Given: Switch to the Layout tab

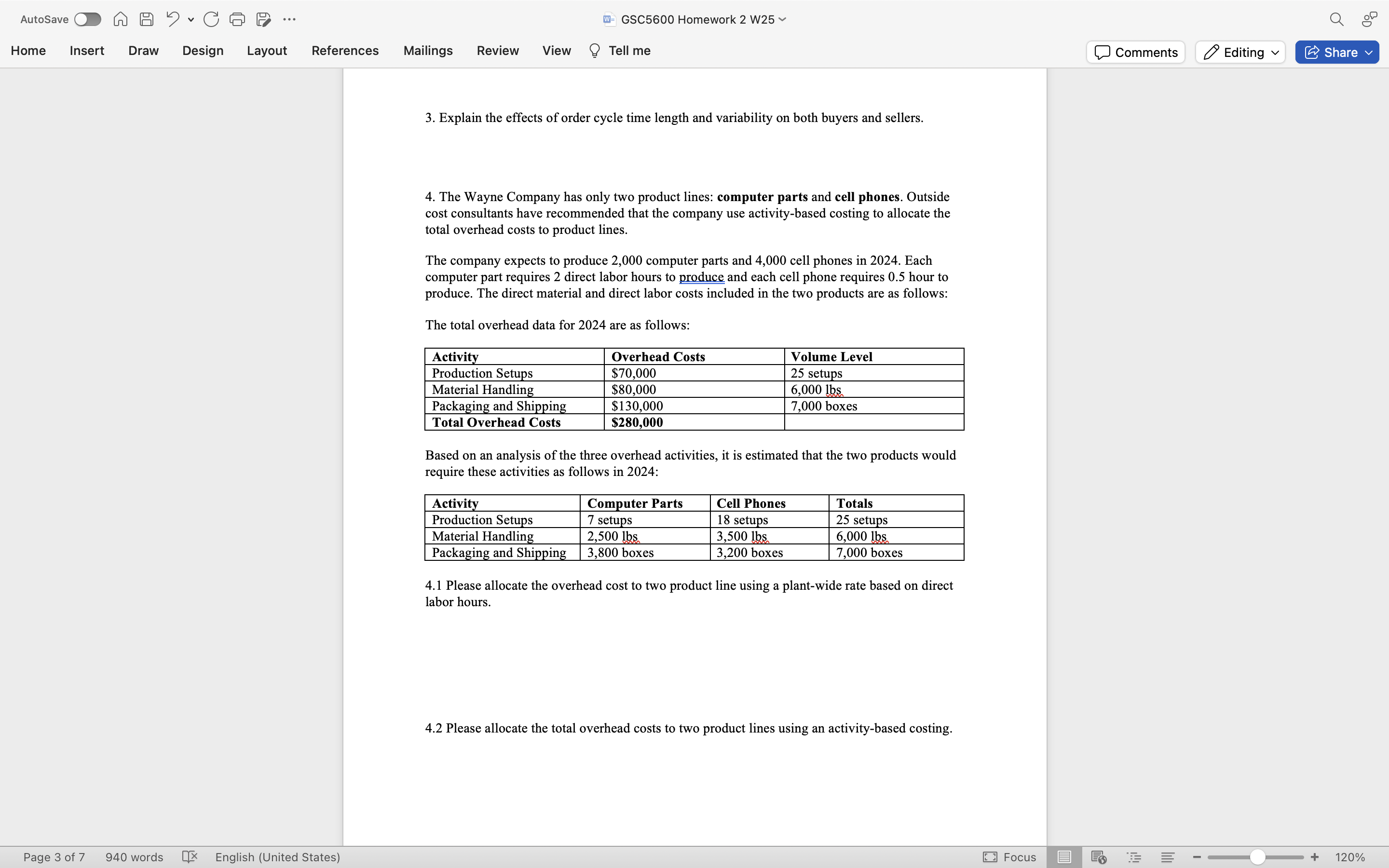Looking at the screenshot, I should click(267, 51).
